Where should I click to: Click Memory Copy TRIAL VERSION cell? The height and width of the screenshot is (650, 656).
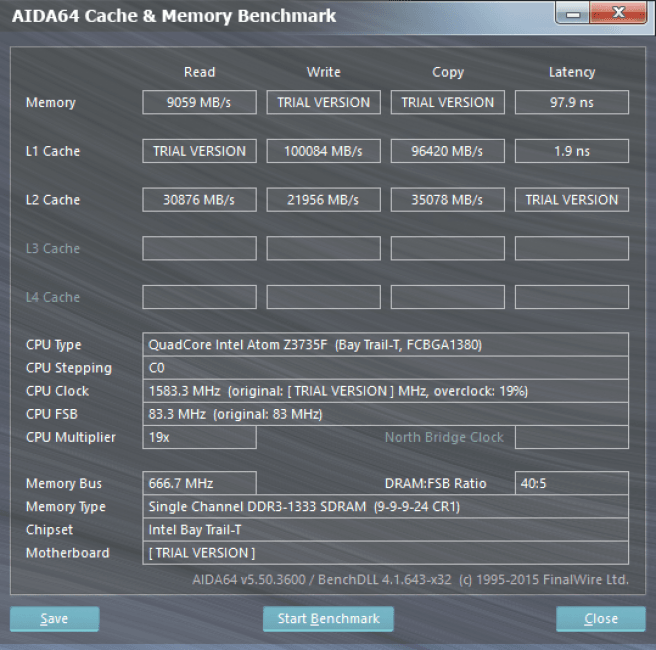(x=448, y=102)
